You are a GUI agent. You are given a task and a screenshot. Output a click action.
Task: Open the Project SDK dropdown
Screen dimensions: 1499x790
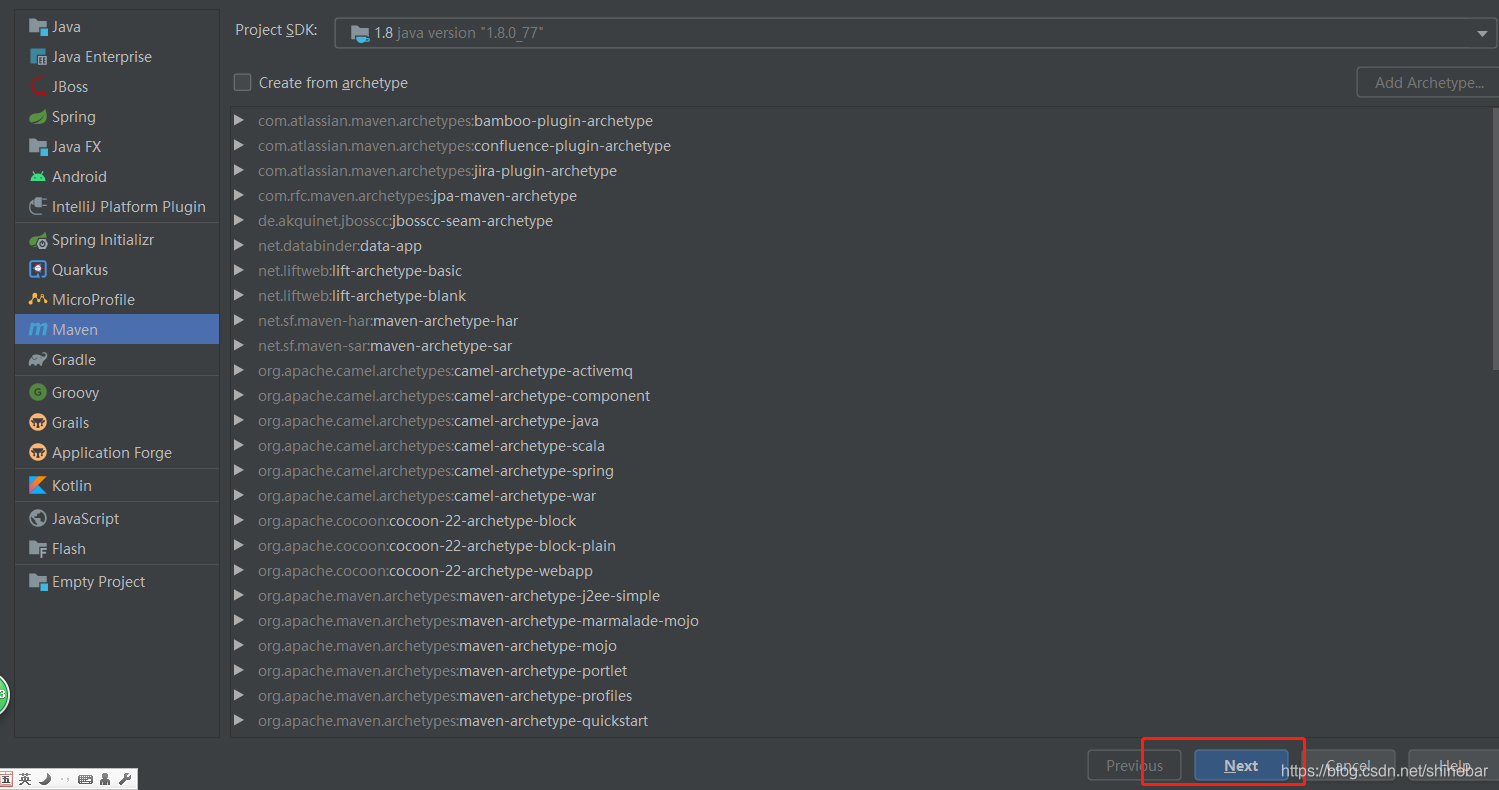click(x=916, y=33)
